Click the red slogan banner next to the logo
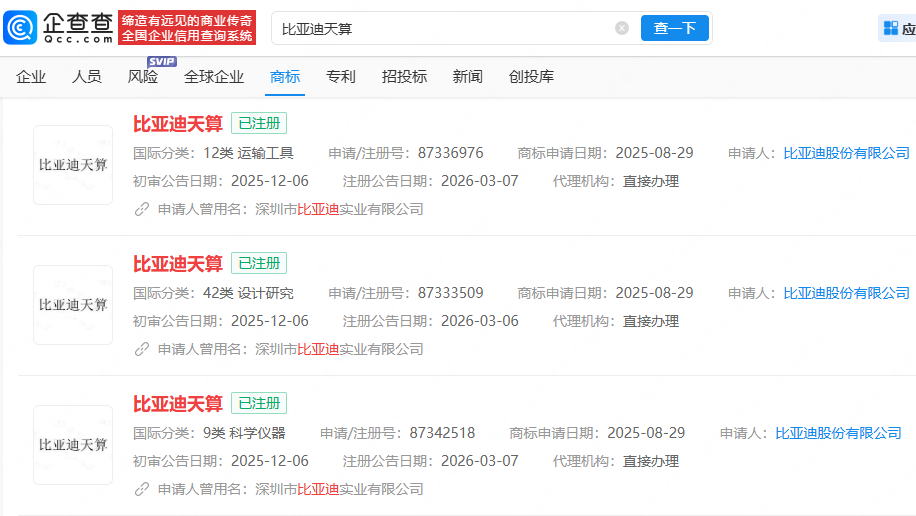This screenshot has height=516, width=916. pyautogui.click(x=186, y=28)
